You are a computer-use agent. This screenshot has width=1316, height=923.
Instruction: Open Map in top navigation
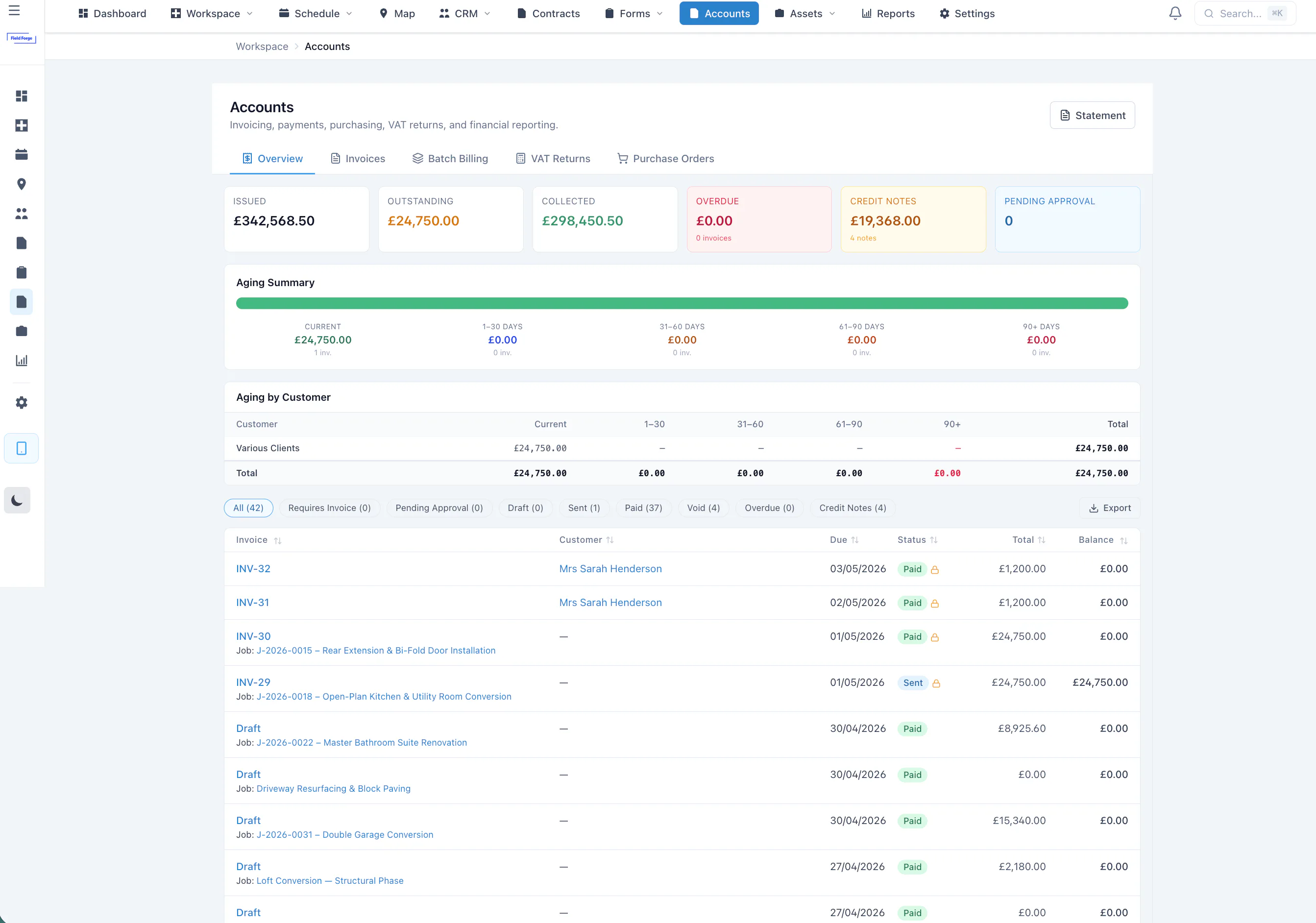(x=397, y=13)
